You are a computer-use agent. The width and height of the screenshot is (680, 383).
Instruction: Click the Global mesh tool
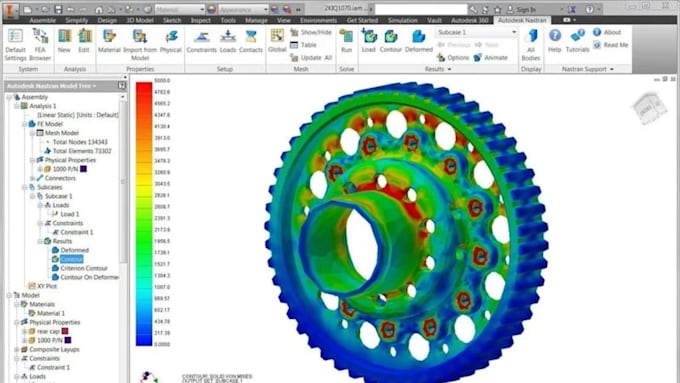[x=277, y=41]
